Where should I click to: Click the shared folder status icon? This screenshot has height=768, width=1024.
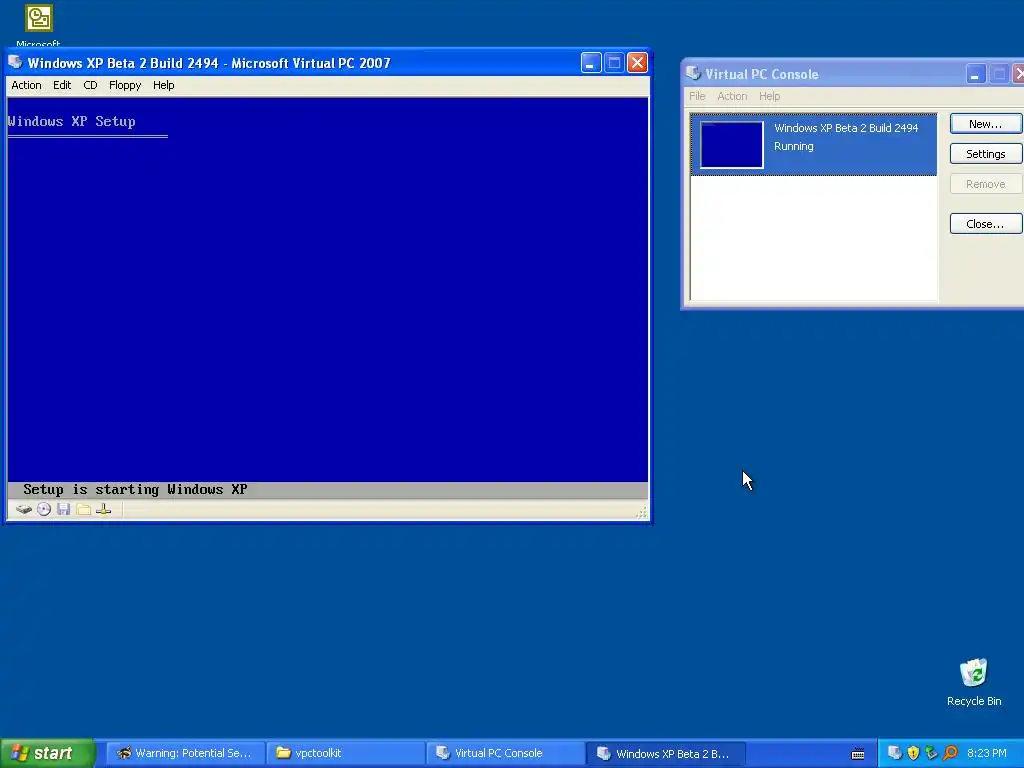84,509
